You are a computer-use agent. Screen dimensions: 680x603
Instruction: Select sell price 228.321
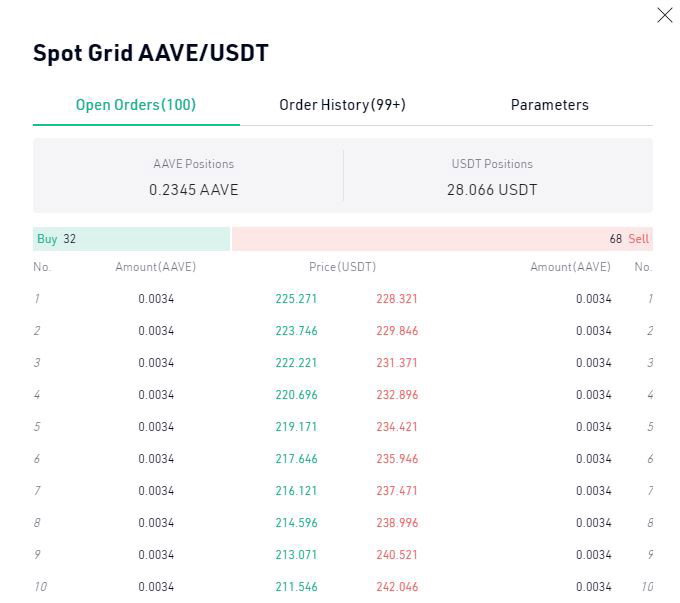397,299
